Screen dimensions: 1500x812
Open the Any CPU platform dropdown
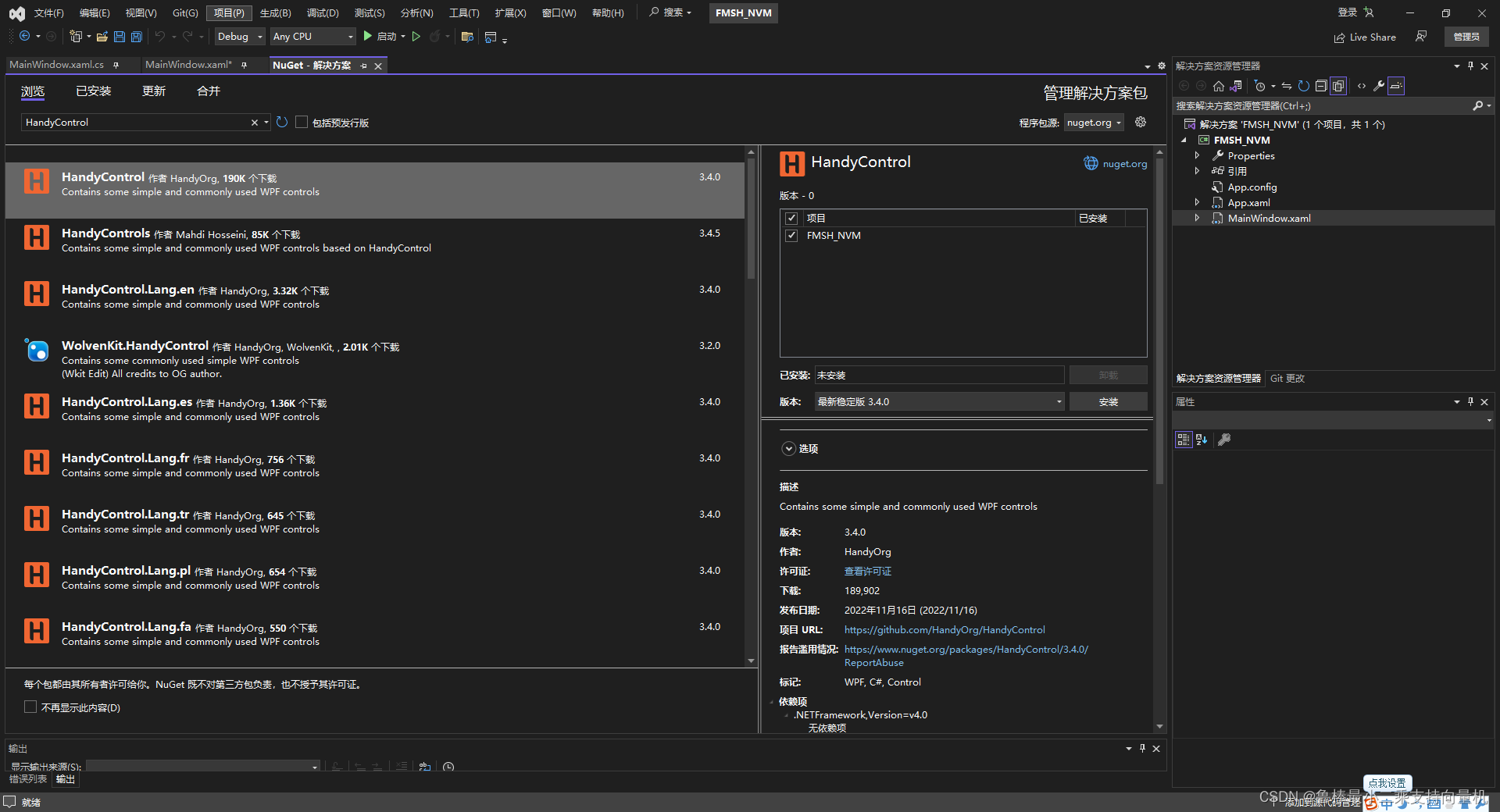(312, 36)
